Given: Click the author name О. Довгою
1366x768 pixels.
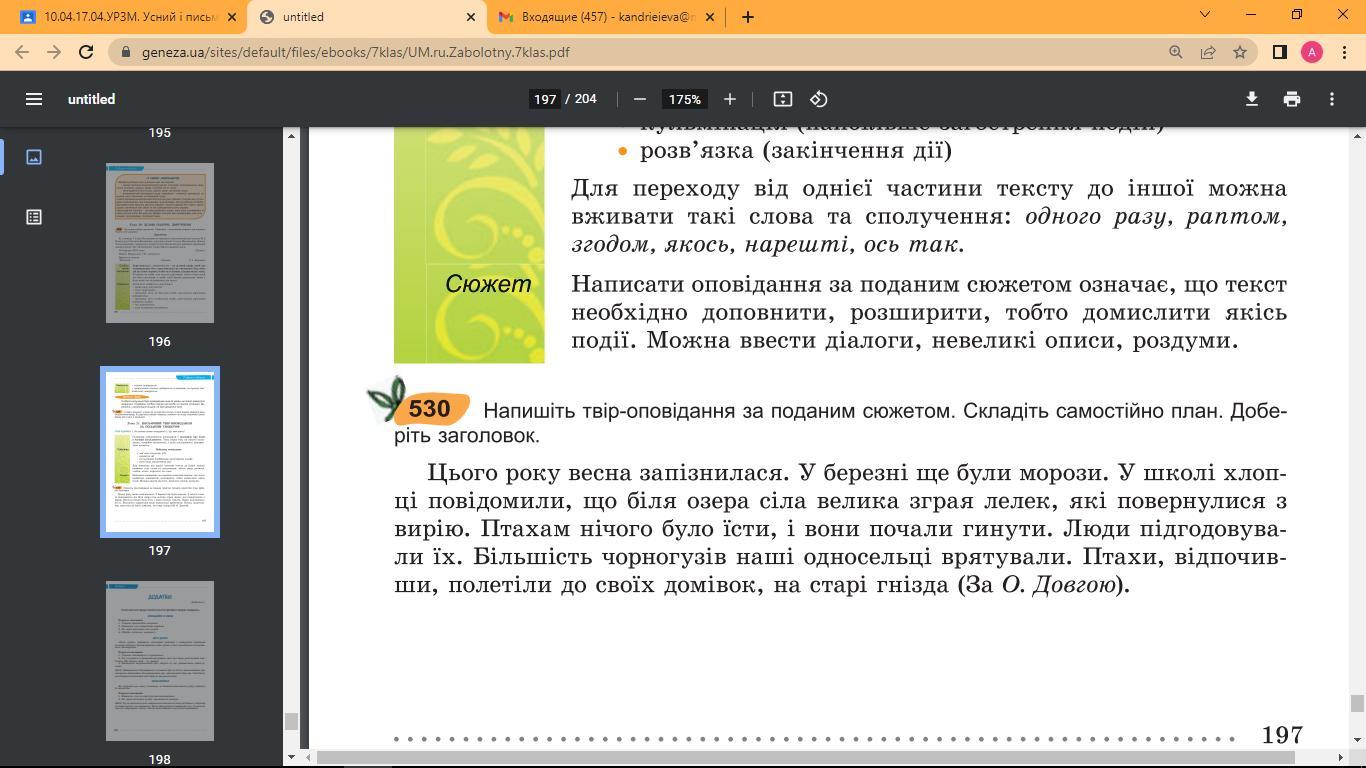Looking at the screenshot, I should [x=1057, y=584].
